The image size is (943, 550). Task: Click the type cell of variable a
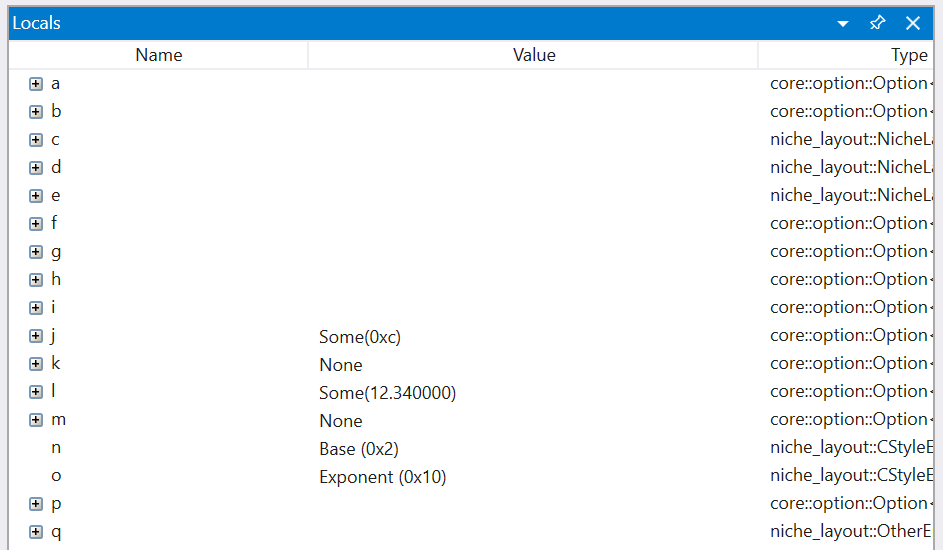[x=852, y=84]
